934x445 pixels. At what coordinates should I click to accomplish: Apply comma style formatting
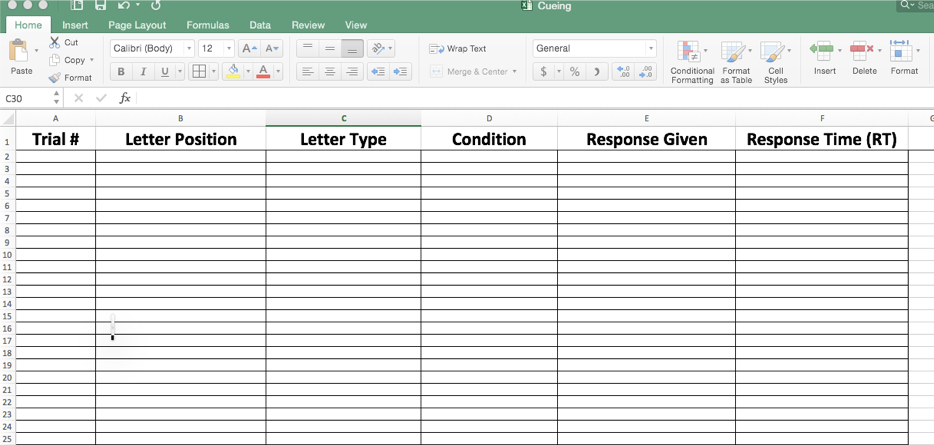596,71
